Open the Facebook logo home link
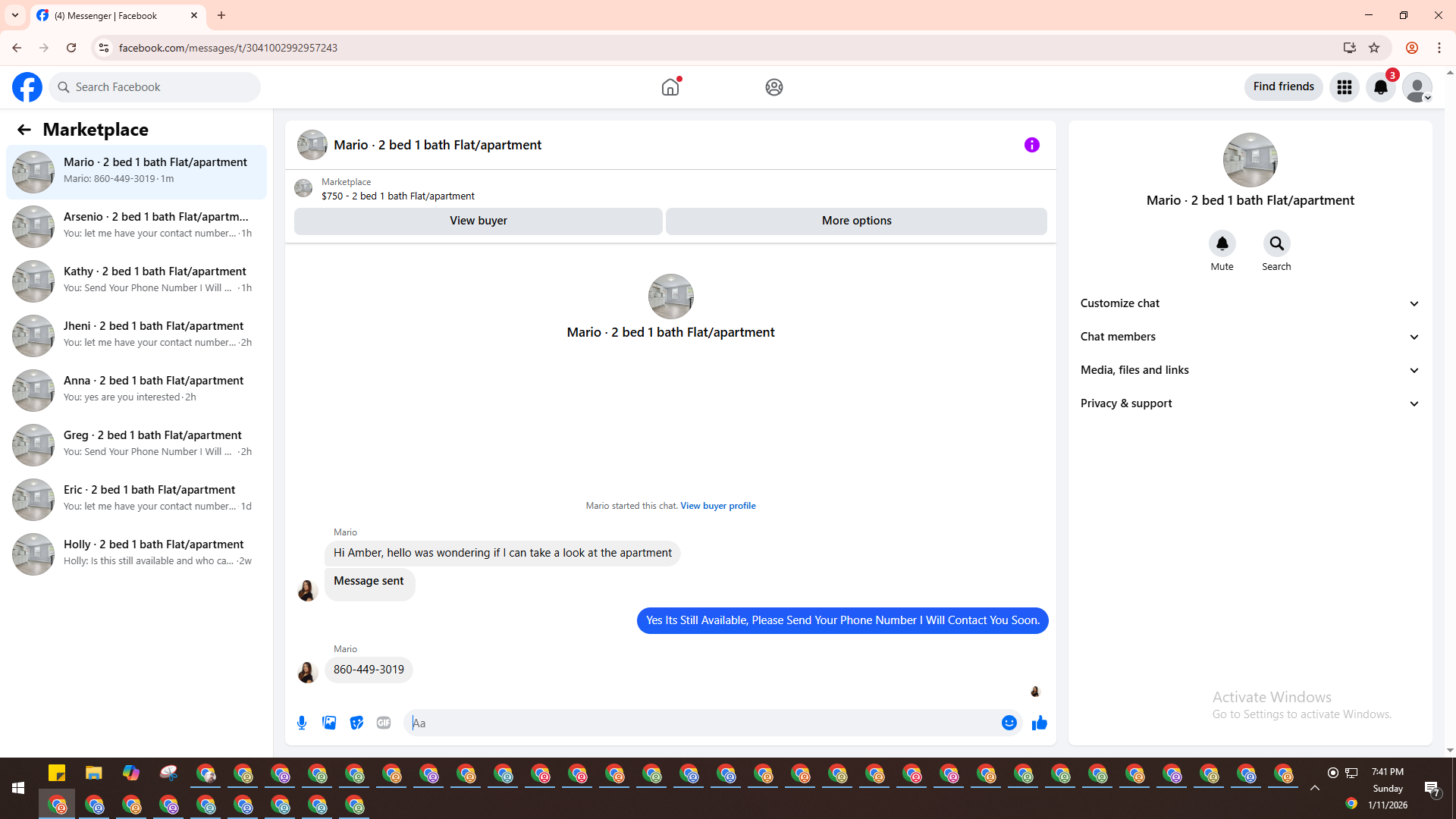The height and width of the screenshot is (819, 1456). 27,87
